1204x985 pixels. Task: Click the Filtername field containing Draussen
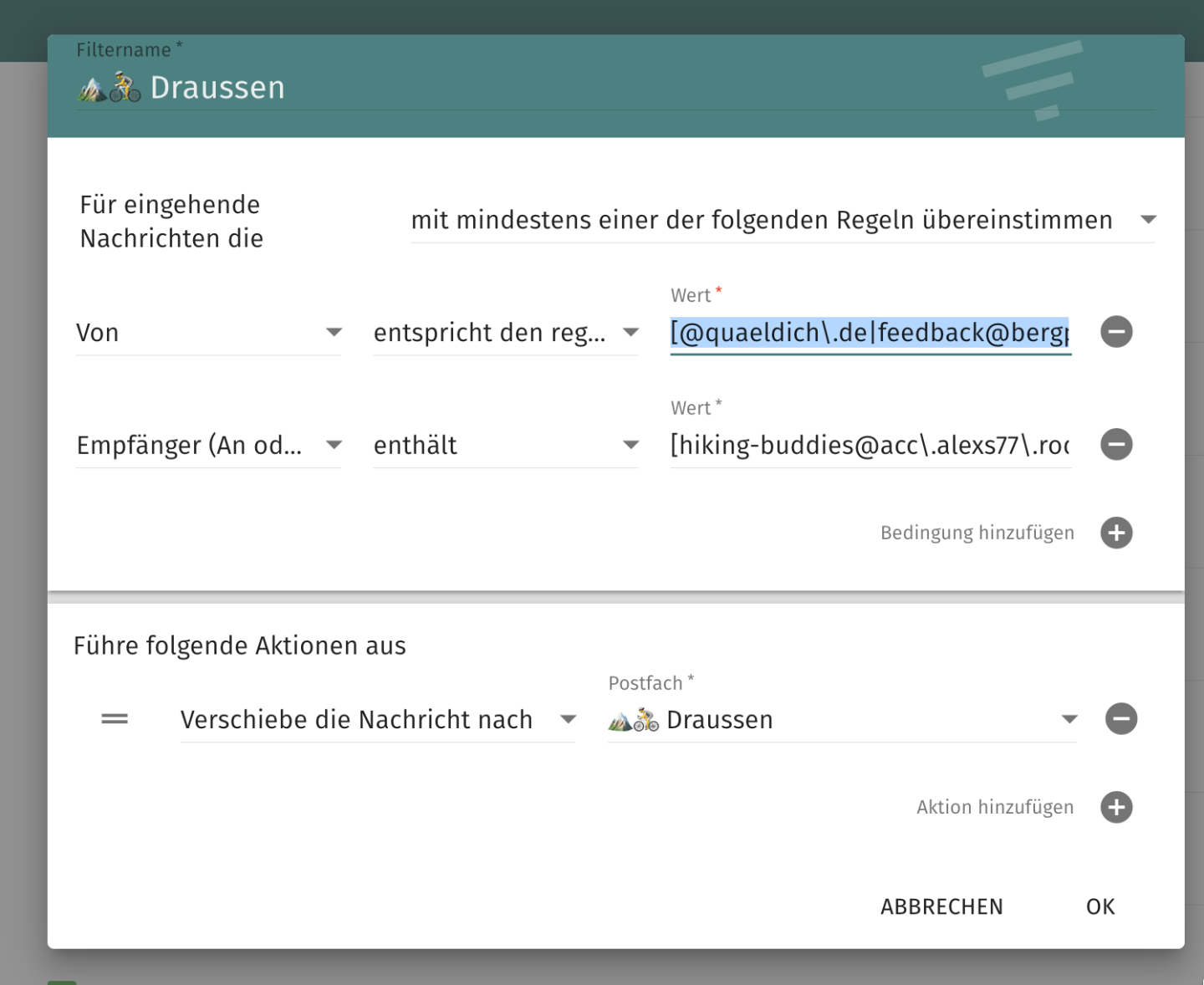[x=615, y=87]
